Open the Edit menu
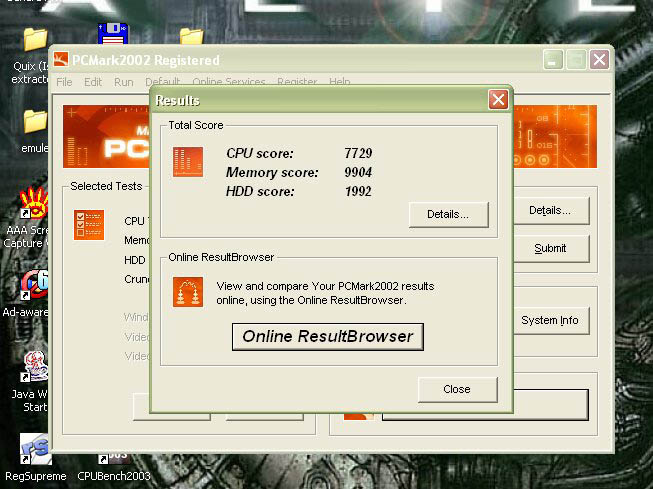Viewport: 653px width, 489px height. pos(93,82)
